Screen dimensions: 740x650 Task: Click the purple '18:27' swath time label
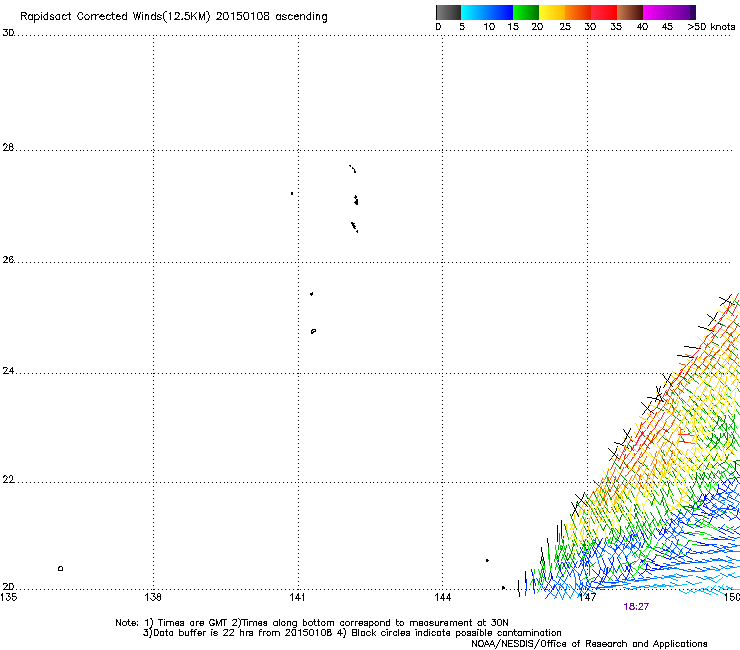point(636,607)
